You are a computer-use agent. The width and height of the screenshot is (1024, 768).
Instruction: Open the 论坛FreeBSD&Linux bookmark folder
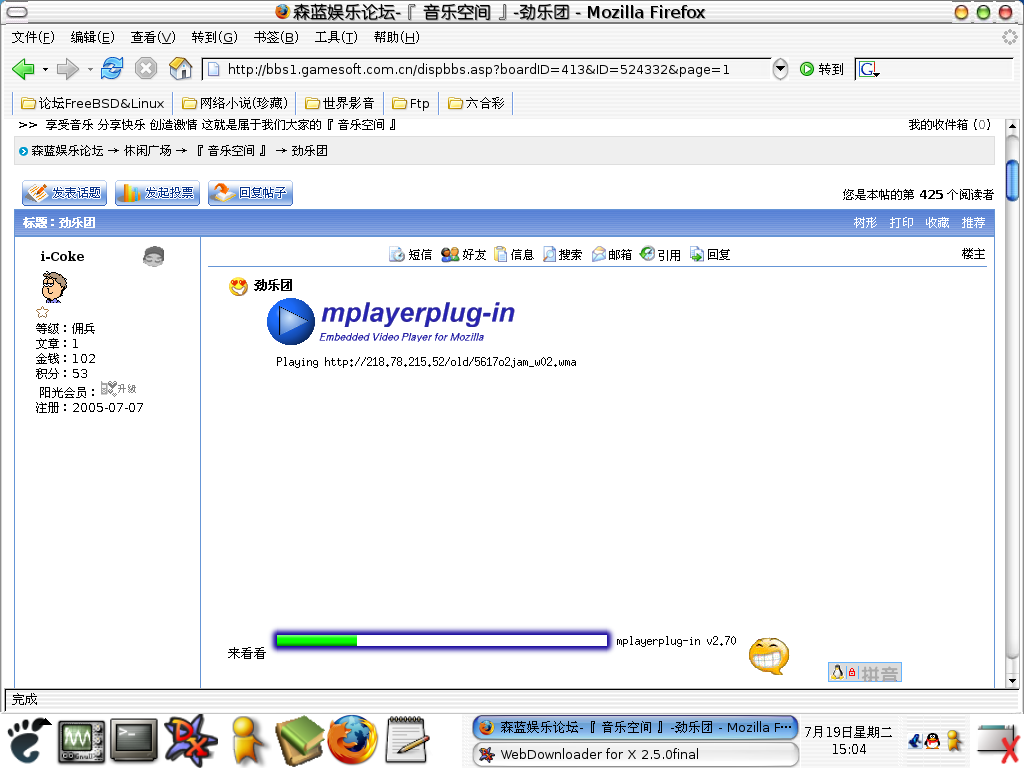92,103
